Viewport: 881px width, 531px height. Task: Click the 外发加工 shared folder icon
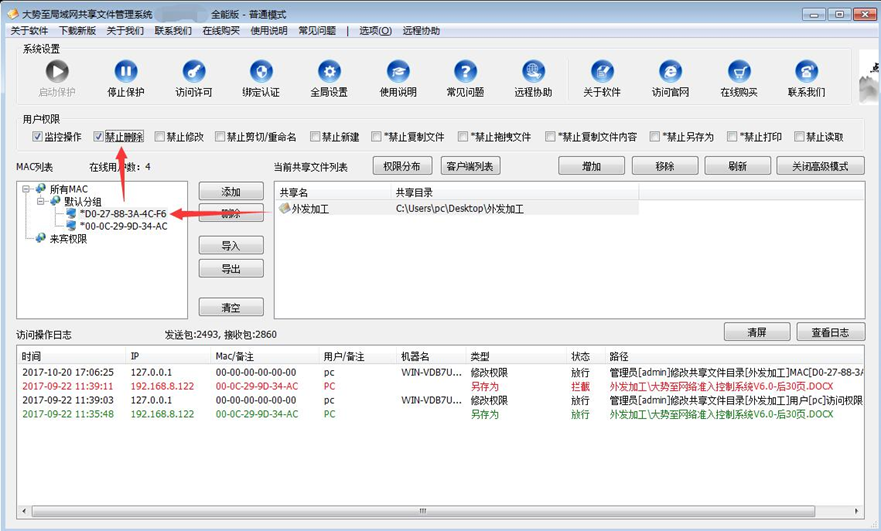[x=284, y=208]
